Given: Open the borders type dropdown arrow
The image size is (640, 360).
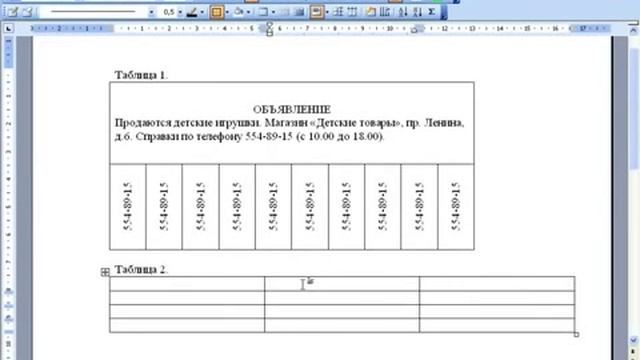Looking at the screenshot, I should point(227,13).
